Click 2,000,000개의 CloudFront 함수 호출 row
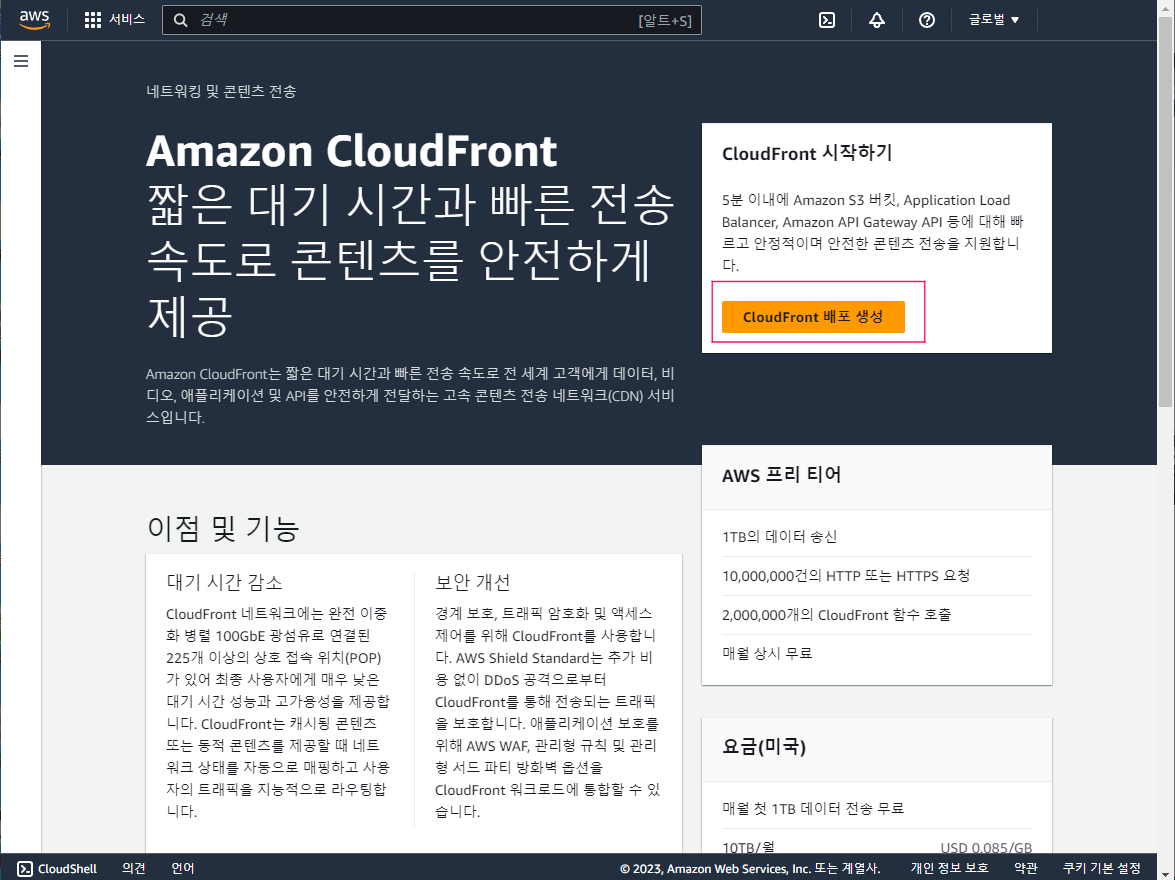 tap(876, 615)
